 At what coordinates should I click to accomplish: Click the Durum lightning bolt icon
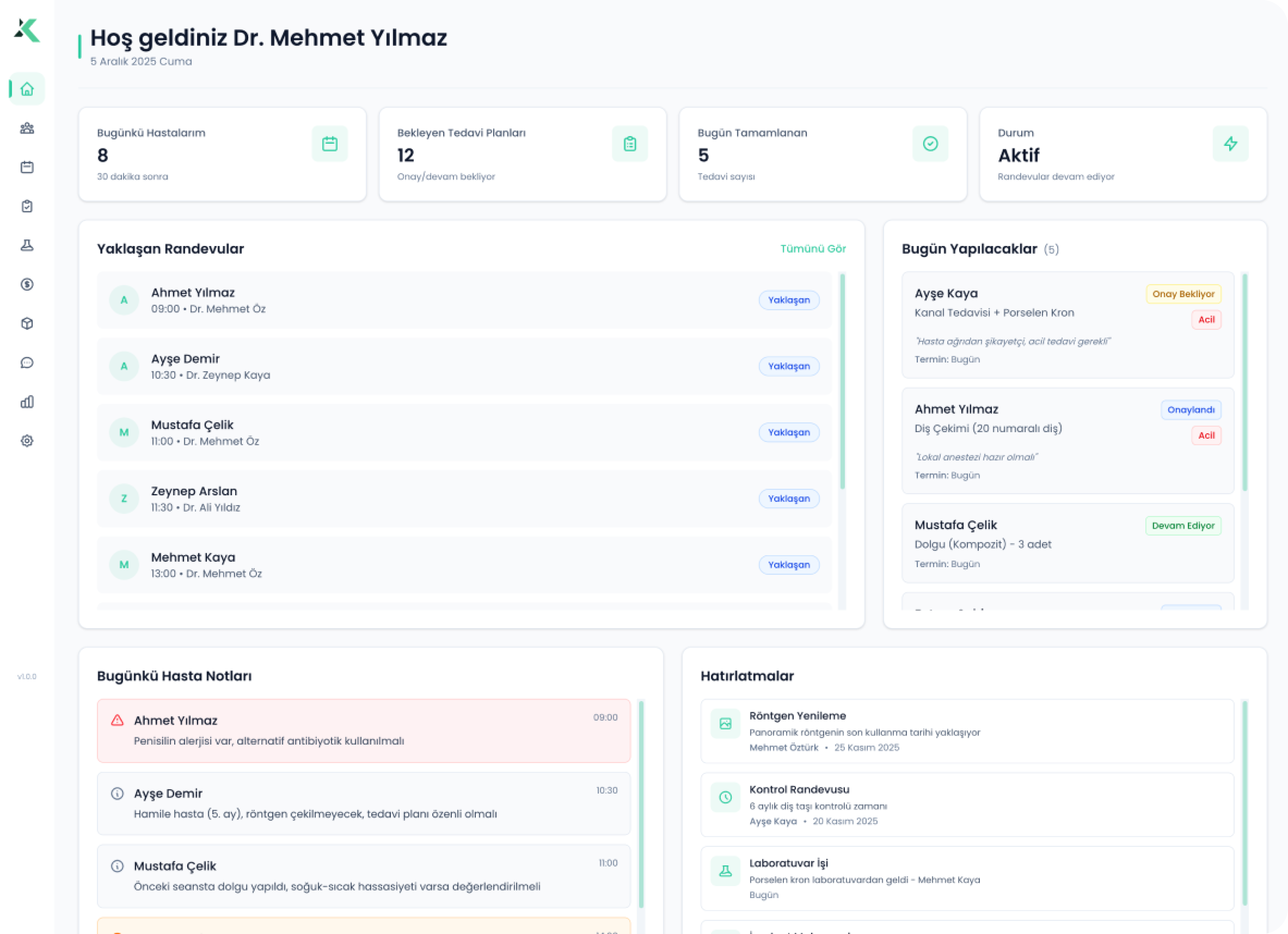[1230, 144]
